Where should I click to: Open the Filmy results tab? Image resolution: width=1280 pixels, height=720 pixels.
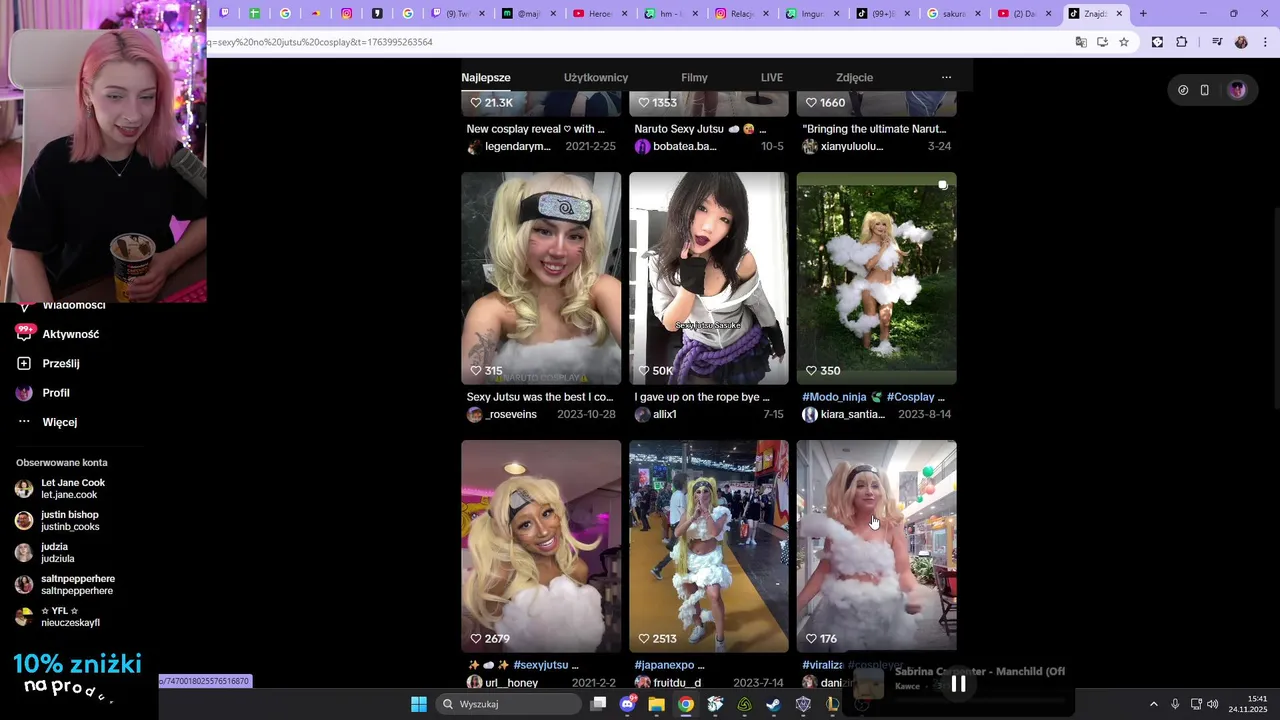pos(694,77)
